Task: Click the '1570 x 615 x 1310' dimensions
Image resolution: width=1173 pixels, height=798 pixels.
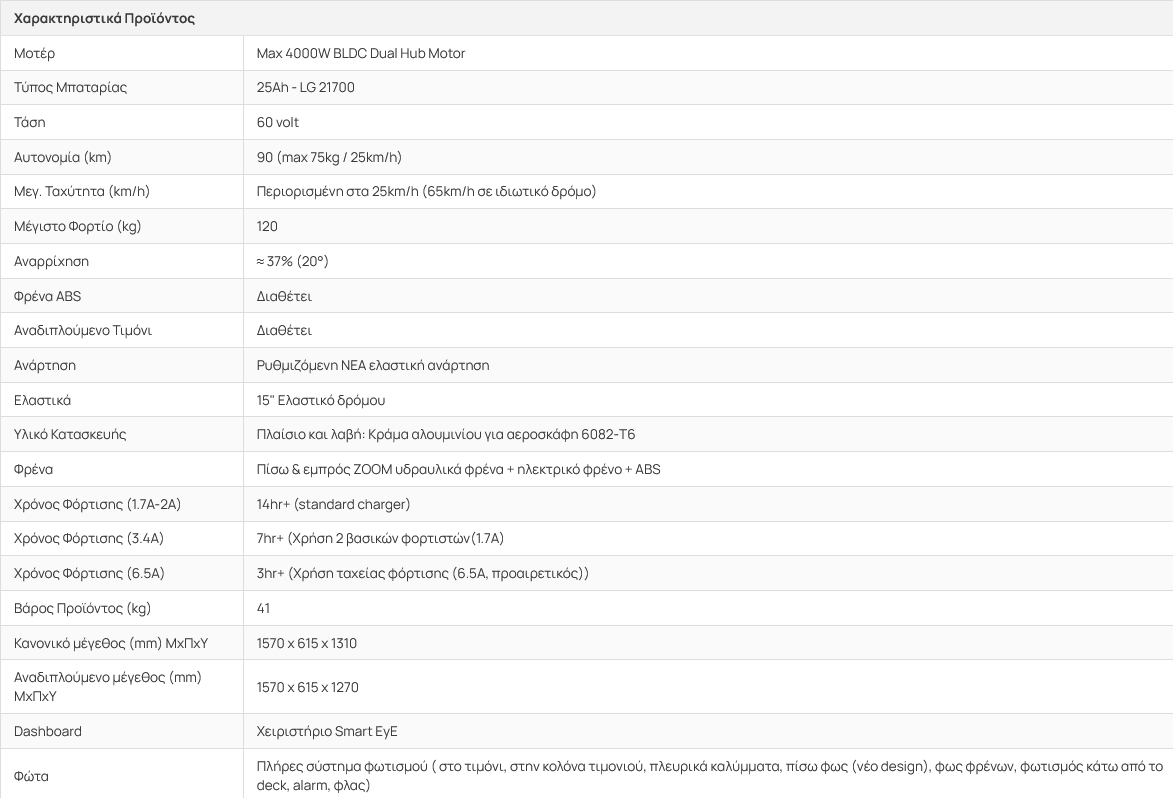Action: (307, 643)
